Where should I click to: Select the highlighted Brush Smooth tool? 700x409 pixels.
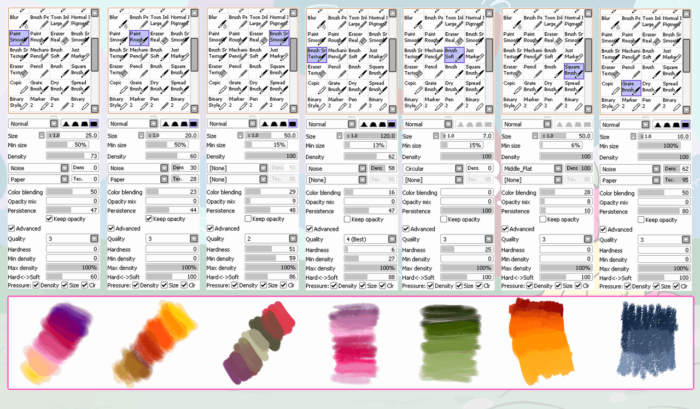tap(279, 38)
